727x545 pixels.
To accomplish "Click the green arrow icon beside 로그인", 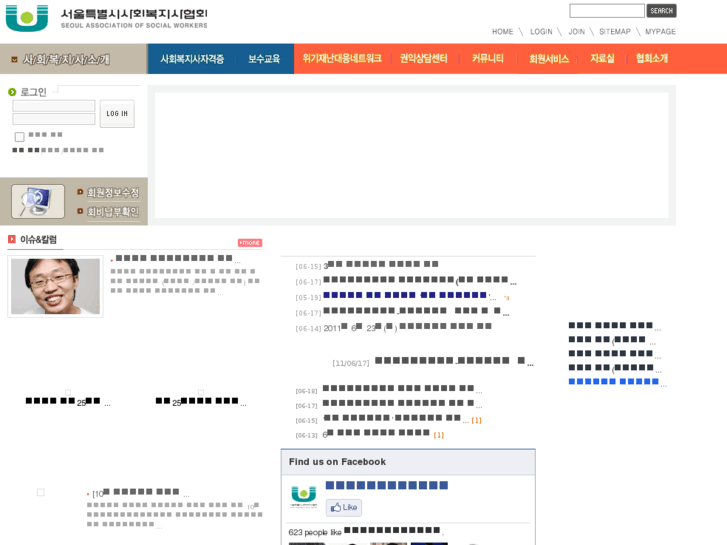I will [x=12, y=92].
